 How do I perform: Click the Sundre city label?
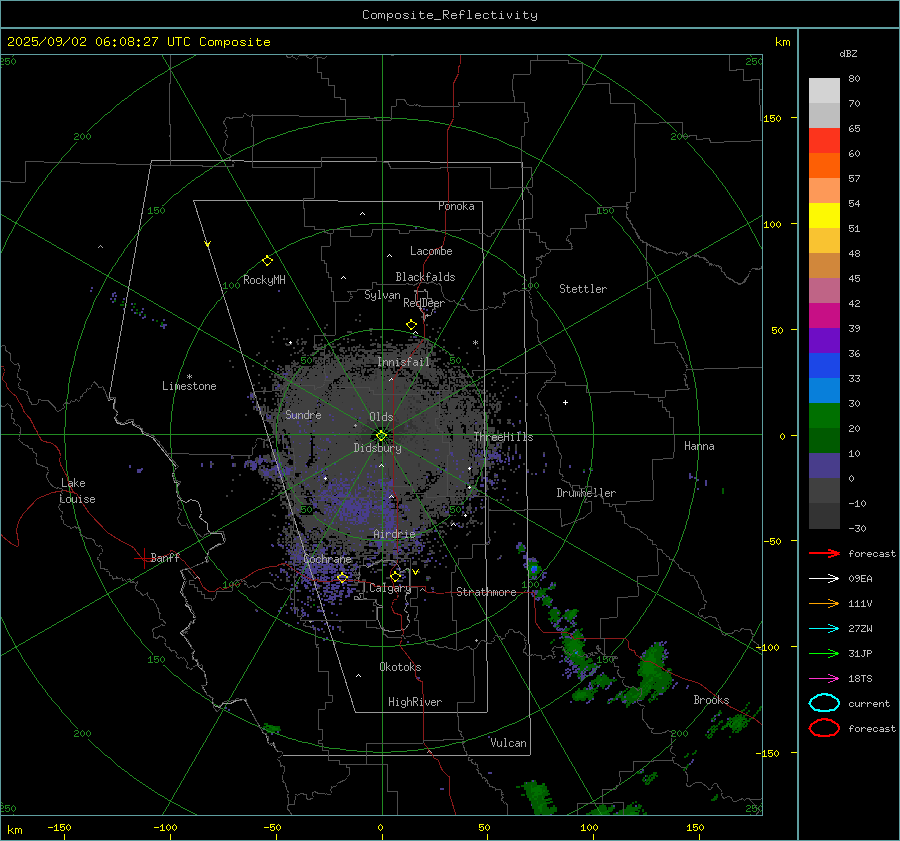(303, 414)
